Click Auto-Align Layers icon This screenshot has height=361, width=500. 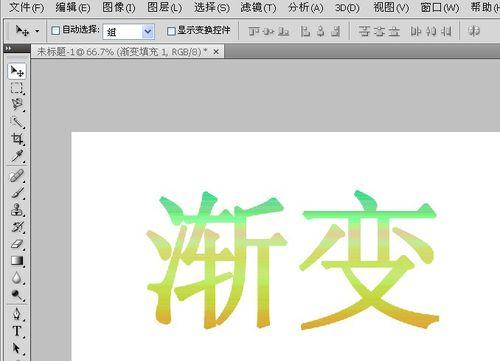coord(474,31)
